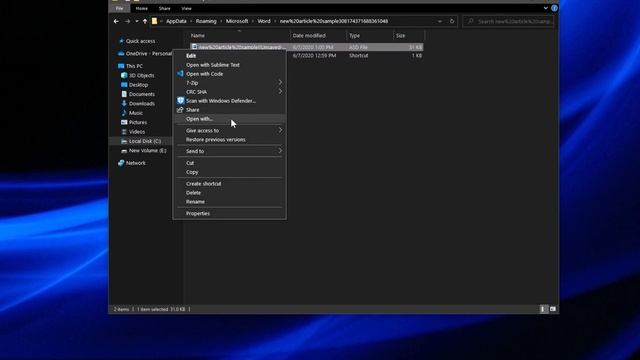Open Documents in the sidebar
The width and height of the screenshot is (640, 360).
point(142,94)
